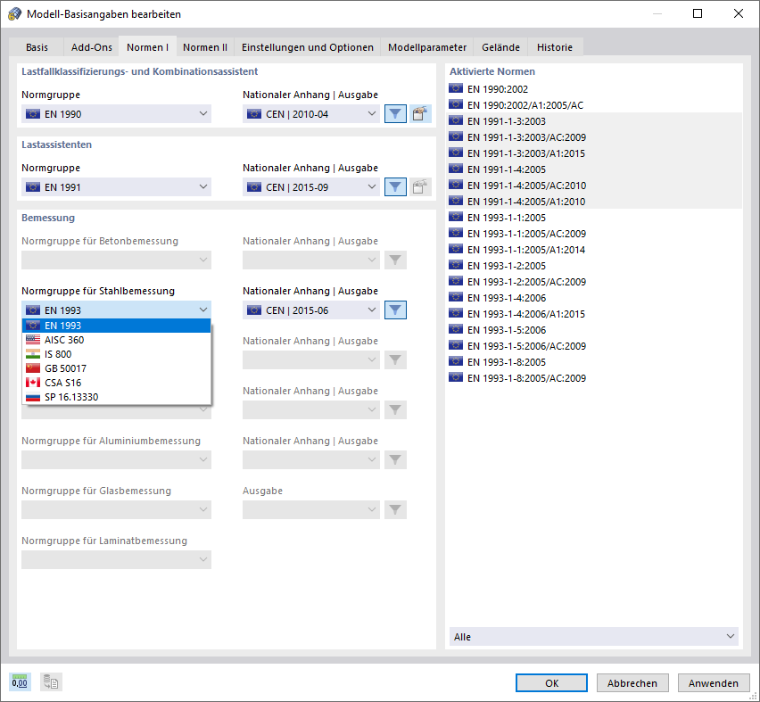Switch to the Normen I tab
This screenshot has height=702, width=760.
(x=147, y=47)
